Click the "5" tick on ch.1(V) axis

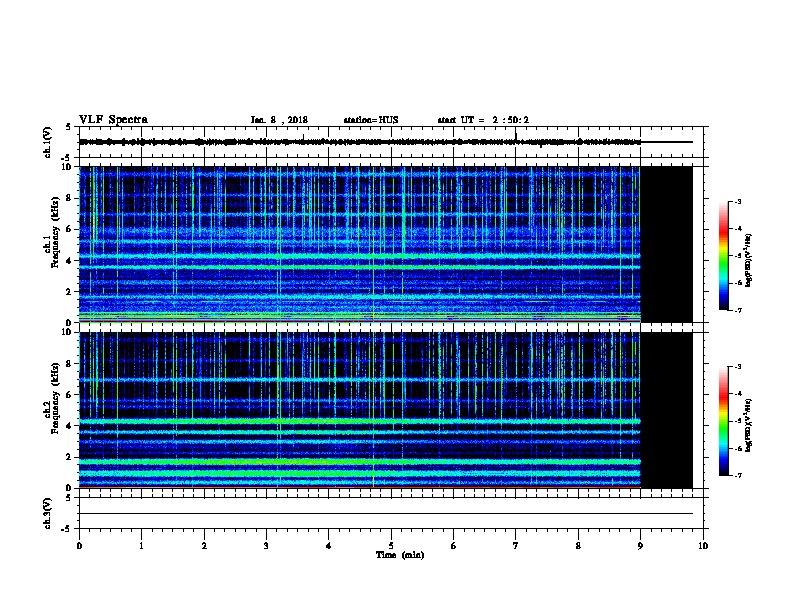coord(68,127)
